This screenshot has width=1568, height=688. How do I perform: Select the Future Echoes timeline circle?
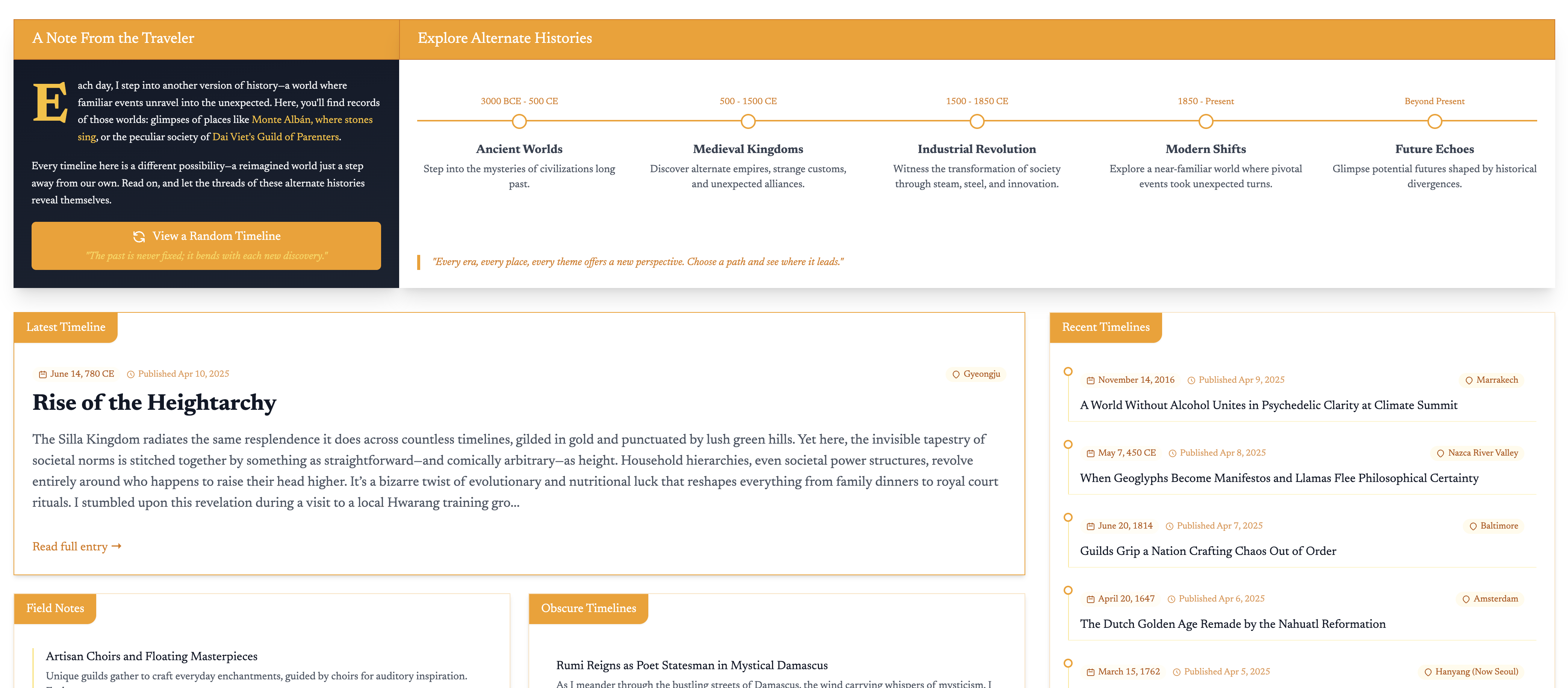click(1435, 122)
